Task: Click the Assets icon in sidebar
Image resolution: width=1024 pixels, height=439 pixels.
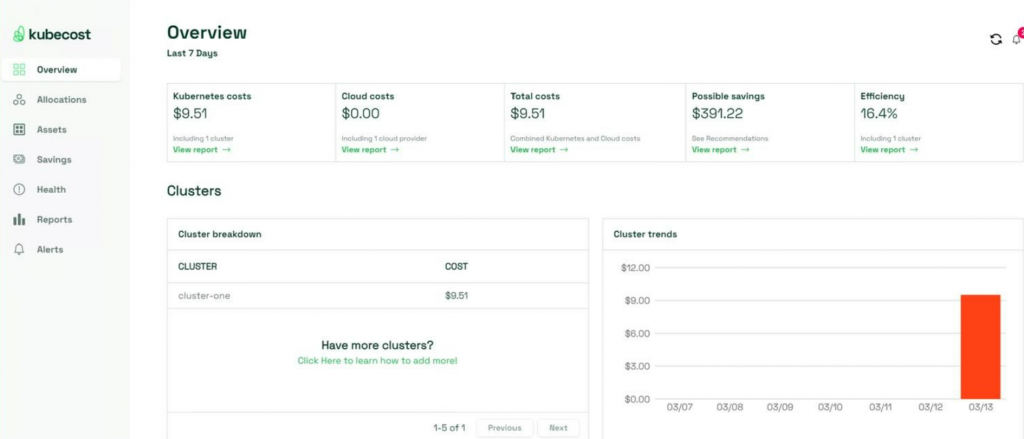Action: [19, 129]
